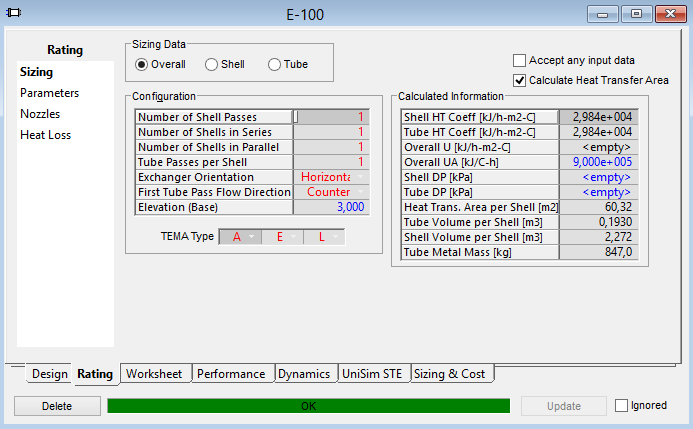Click Overall U empty value cell
Viewport: 693px width, 429px height.
[x=598, y=147]
